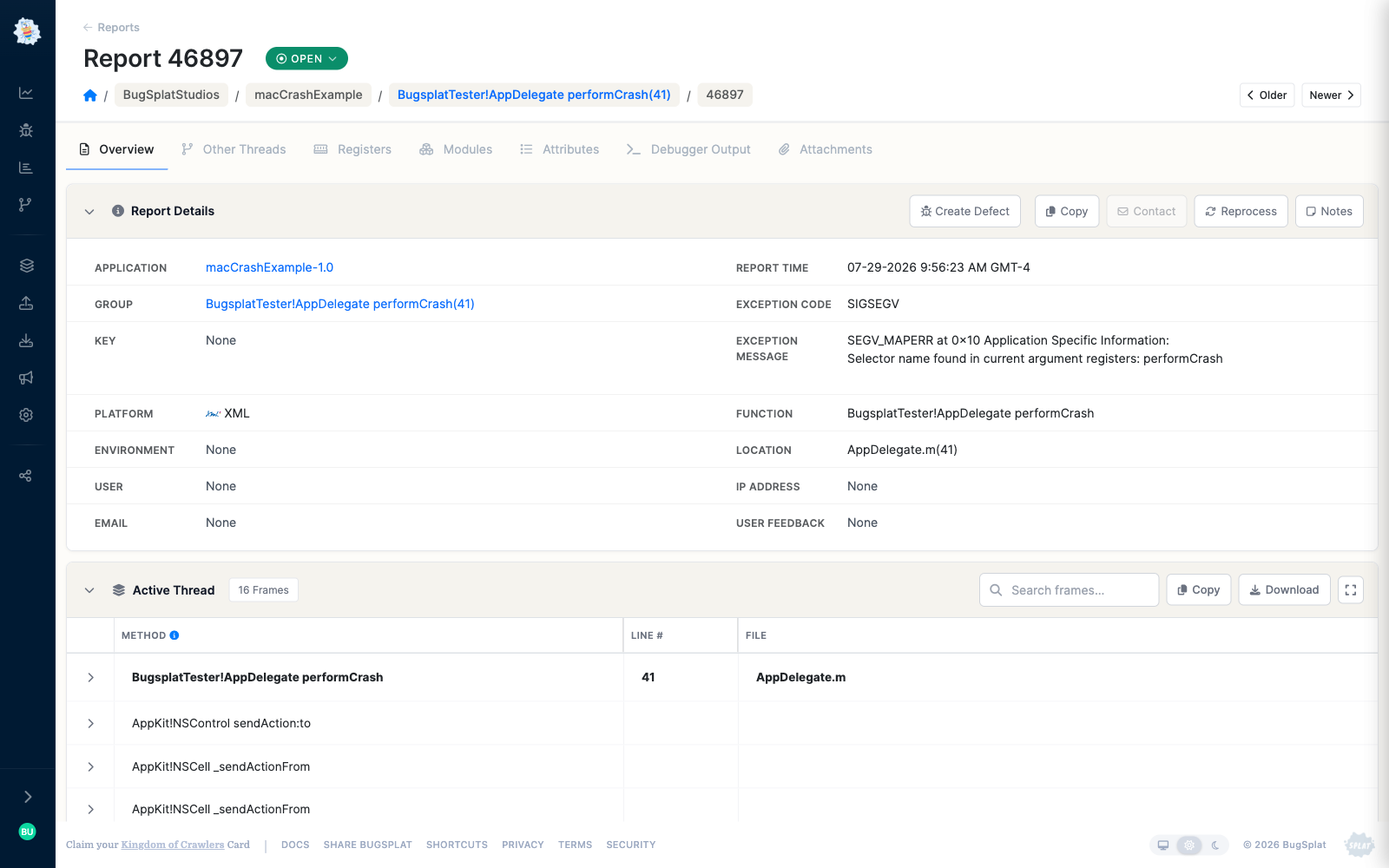
Task: Go to the Newer report
Action: [1332, 95]
